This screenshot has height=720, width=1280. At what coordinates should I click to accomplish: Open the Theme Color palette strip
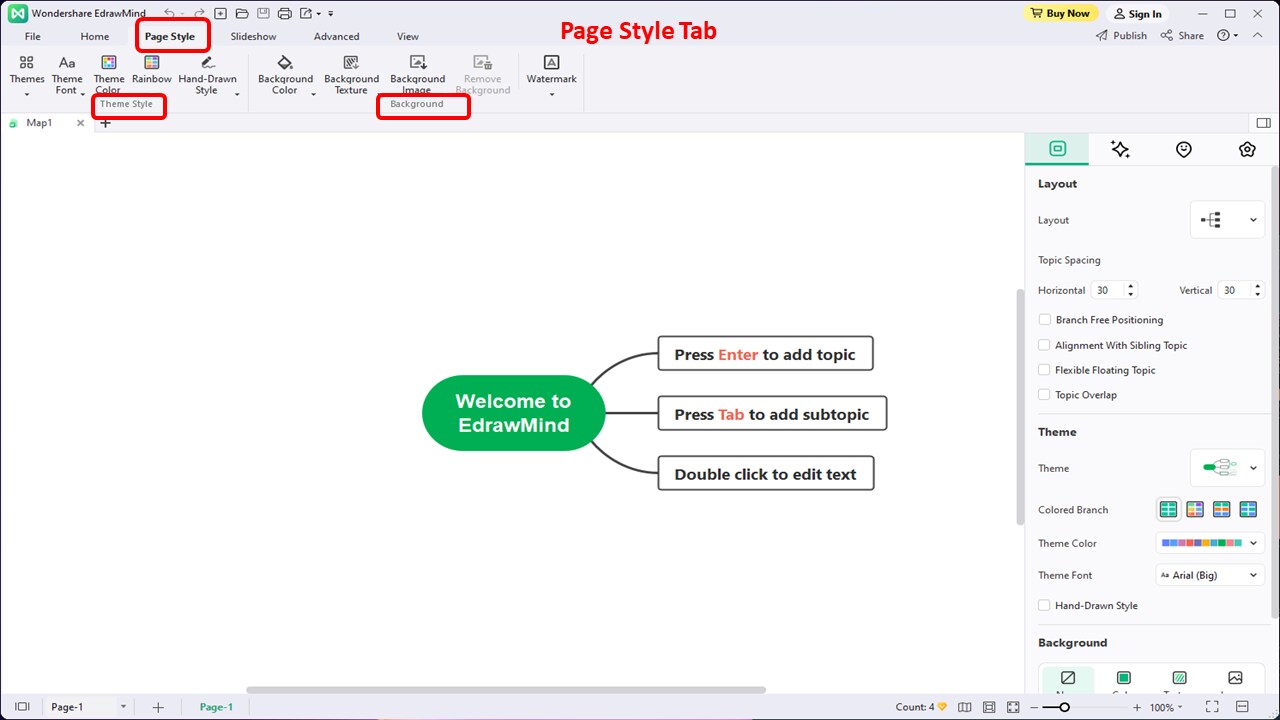(1210, 543)
